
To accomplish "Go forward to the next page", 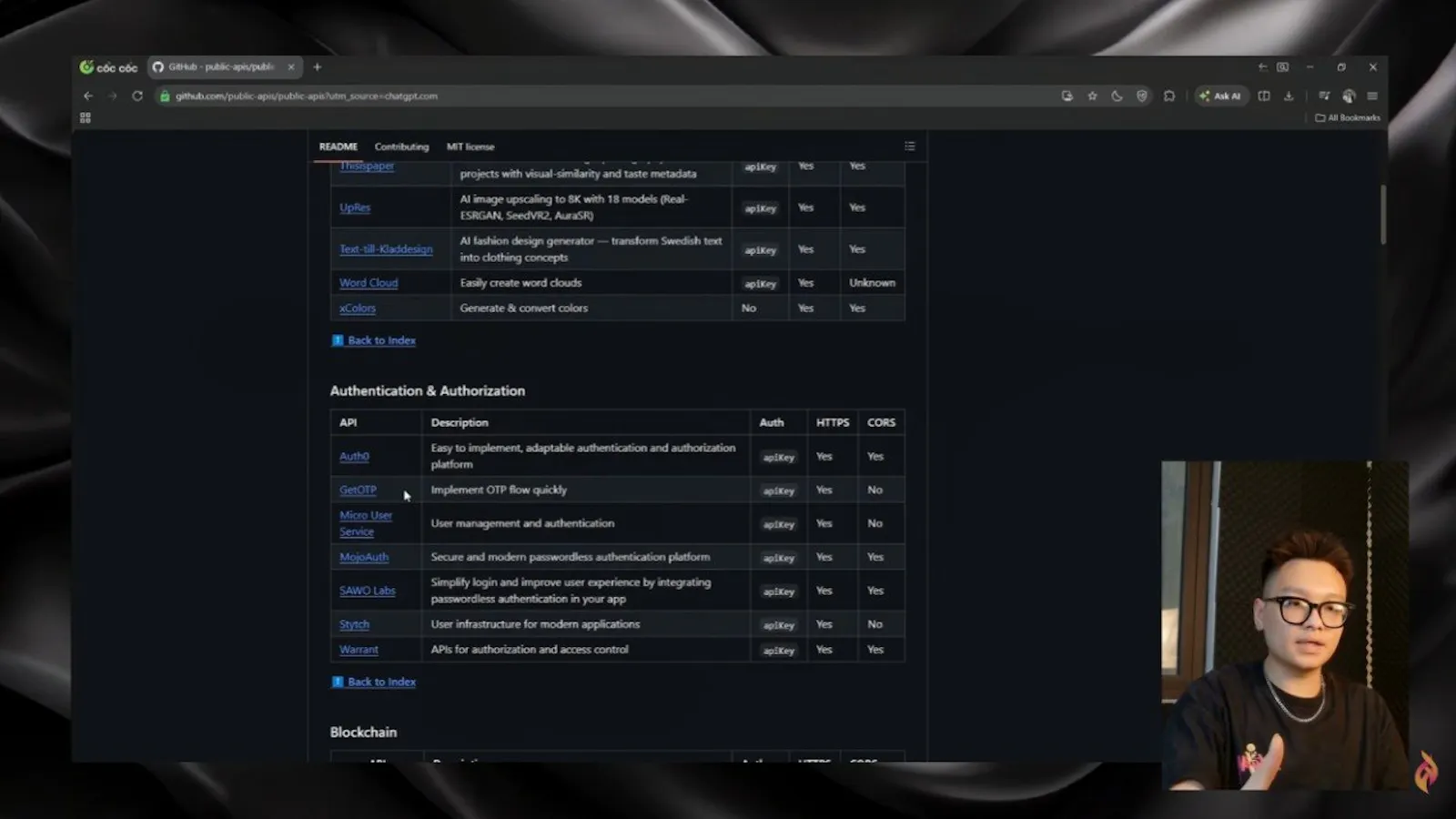I will tap(113, 96).
